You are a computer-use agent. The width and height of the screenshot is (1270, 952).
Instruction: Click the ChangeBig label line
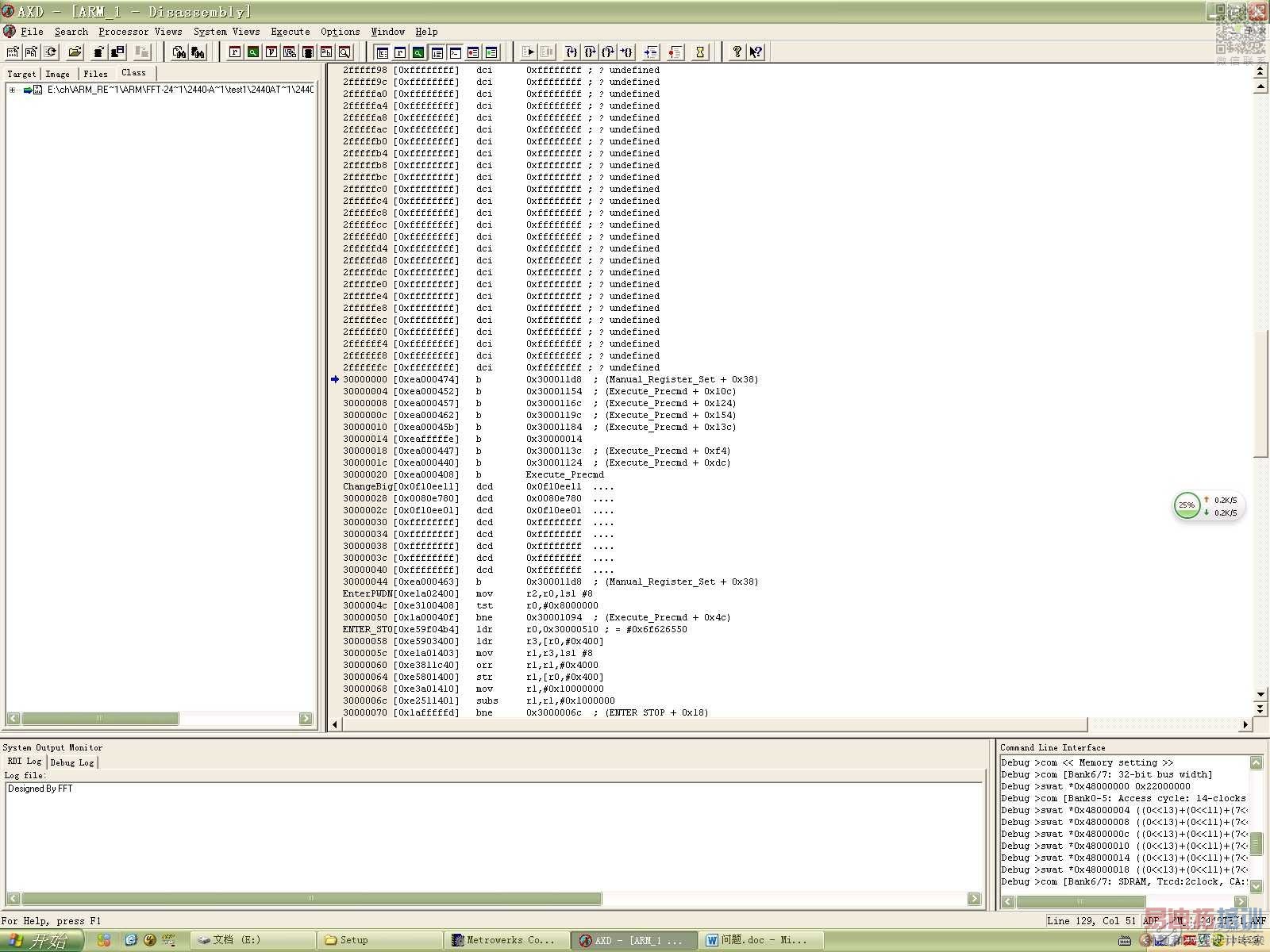point(479,486)
